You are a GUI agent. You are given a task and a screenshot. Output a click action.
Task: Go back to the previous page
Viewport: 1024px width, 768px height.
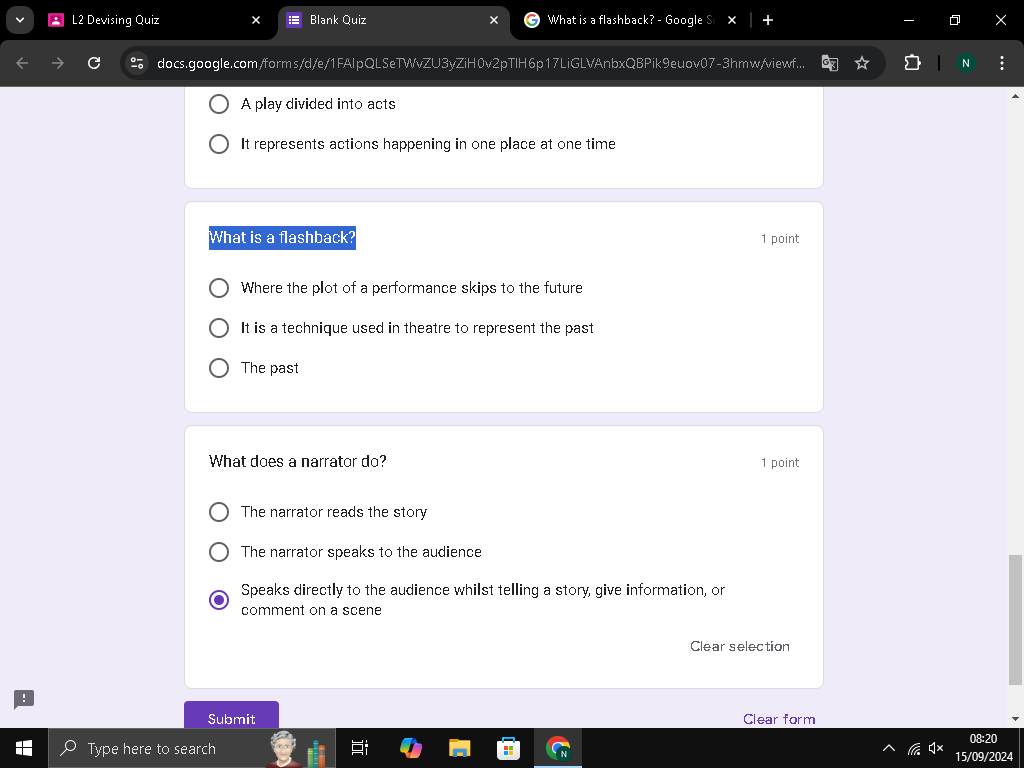[x=22, y=63]
